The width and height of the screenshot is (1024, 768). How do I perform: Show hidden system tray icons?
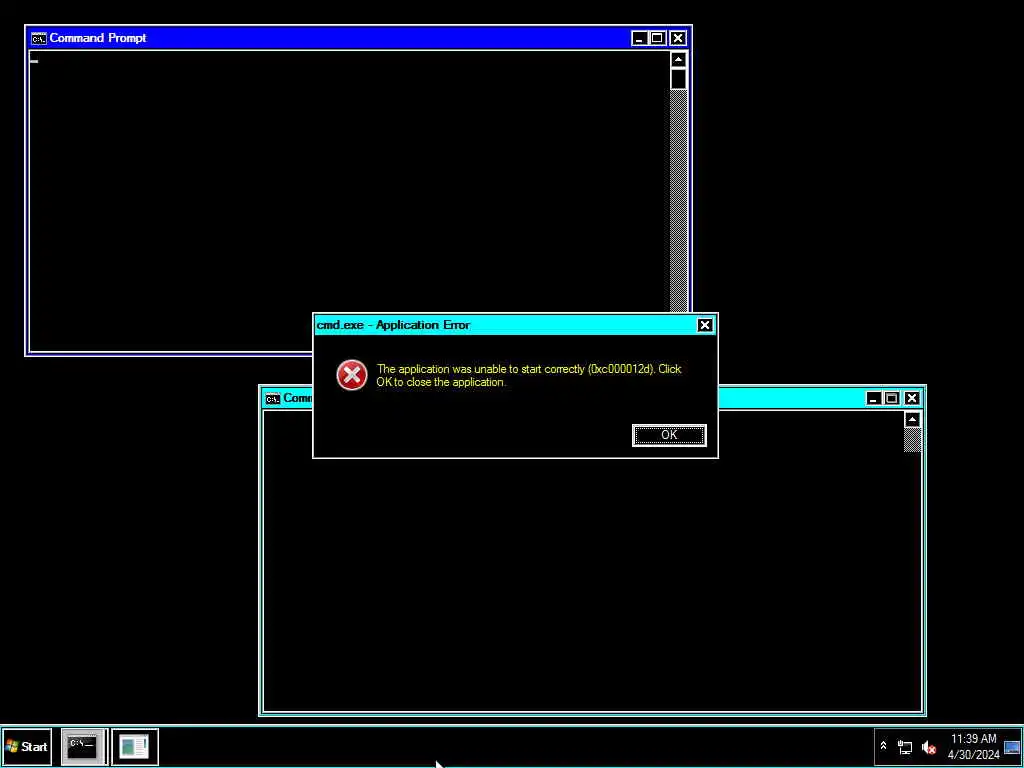coord(884,746)
